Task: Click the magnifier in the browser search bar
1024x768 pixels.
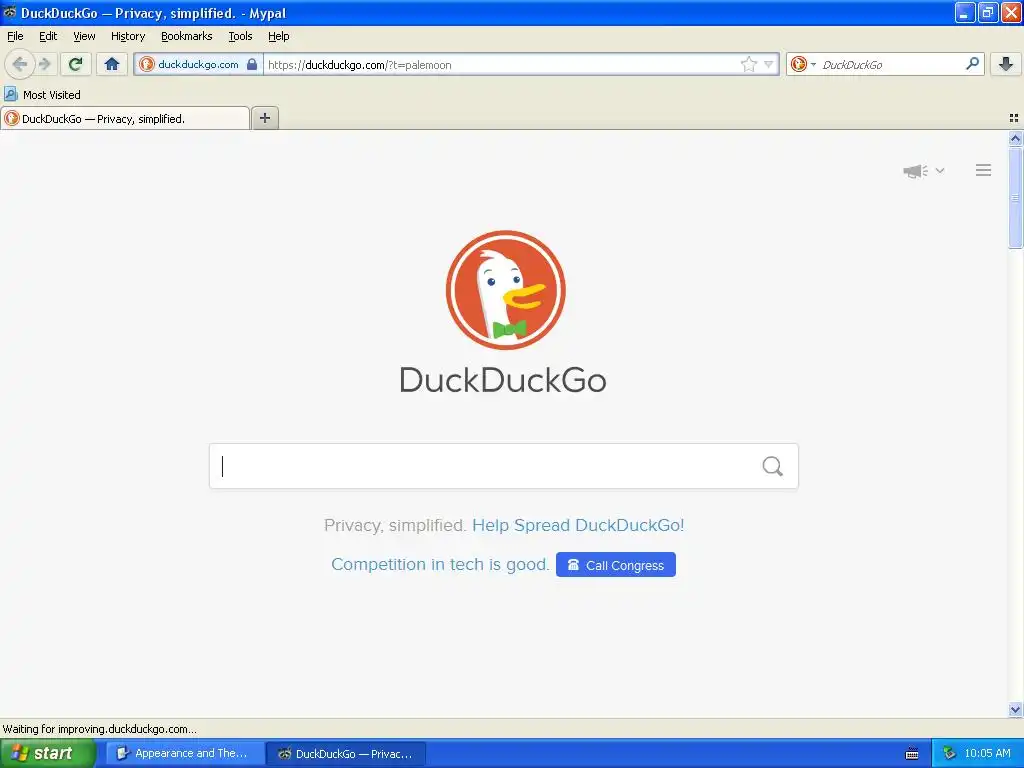Action: pyautogui.click(x=972, y=63)
